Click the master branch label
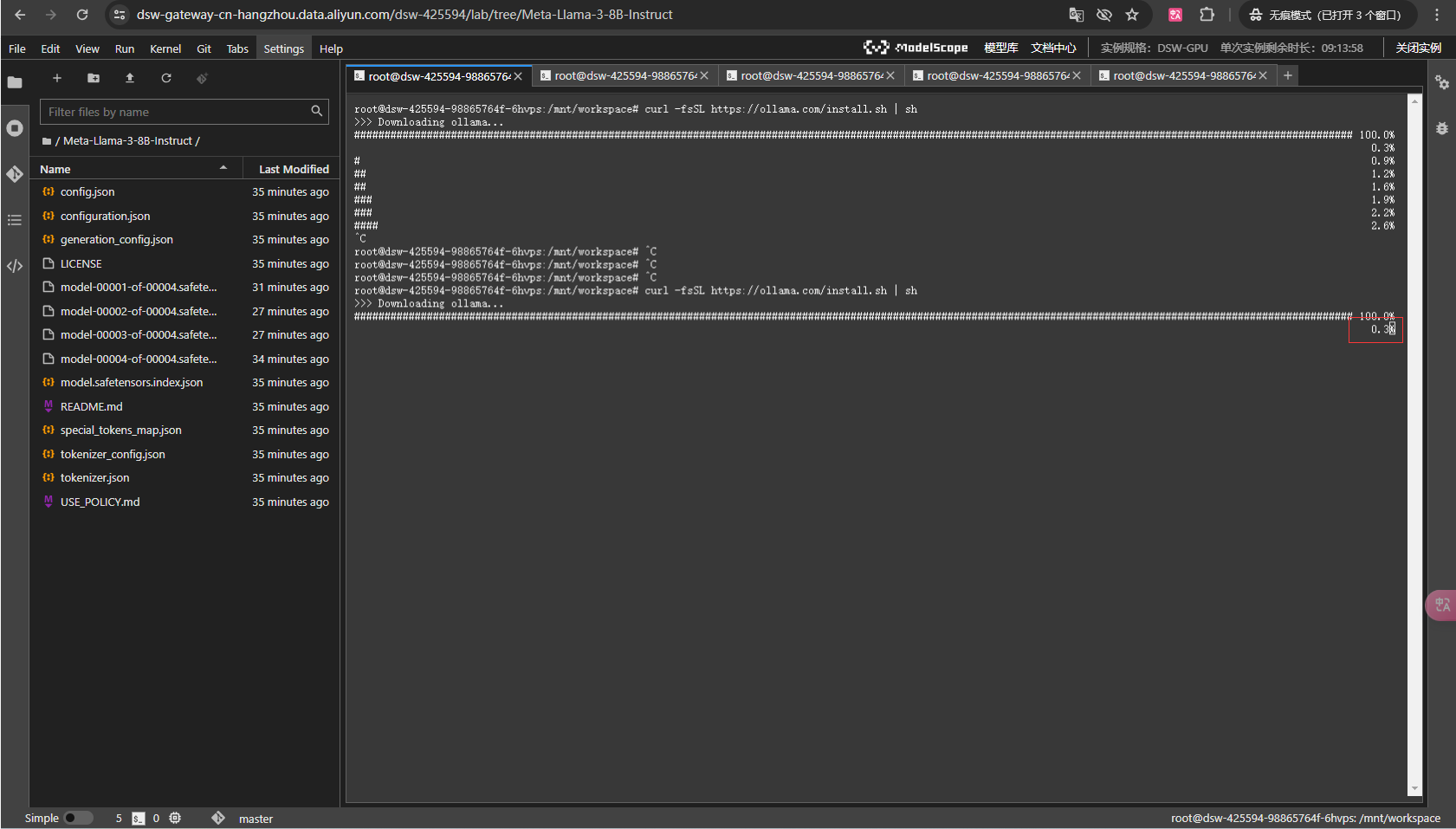The width and height of the screenshot is (1456, 829). tap(256, 819)
